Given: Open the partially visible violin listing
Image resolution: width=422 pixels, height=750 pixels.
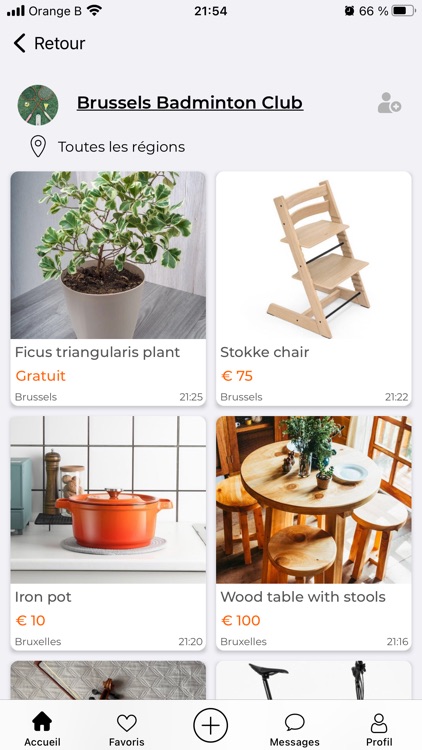Looking at the screenshot, I should tap(108, 680).
